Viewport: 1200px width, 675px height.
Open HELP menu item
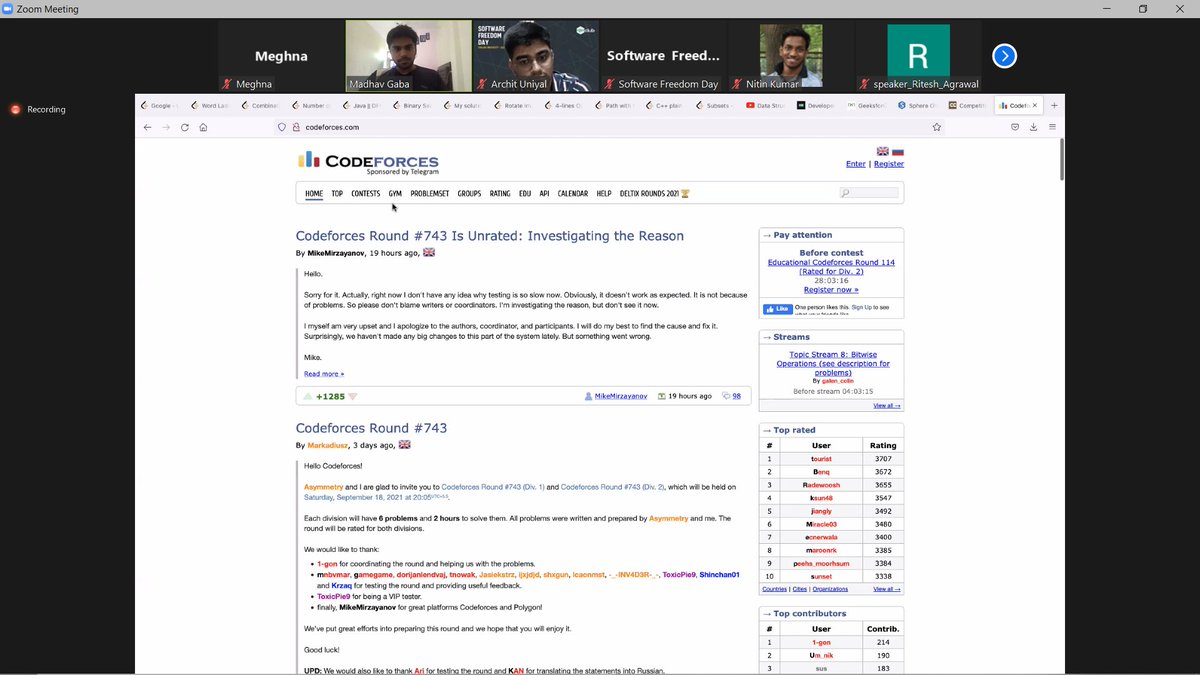coord(604,193)
